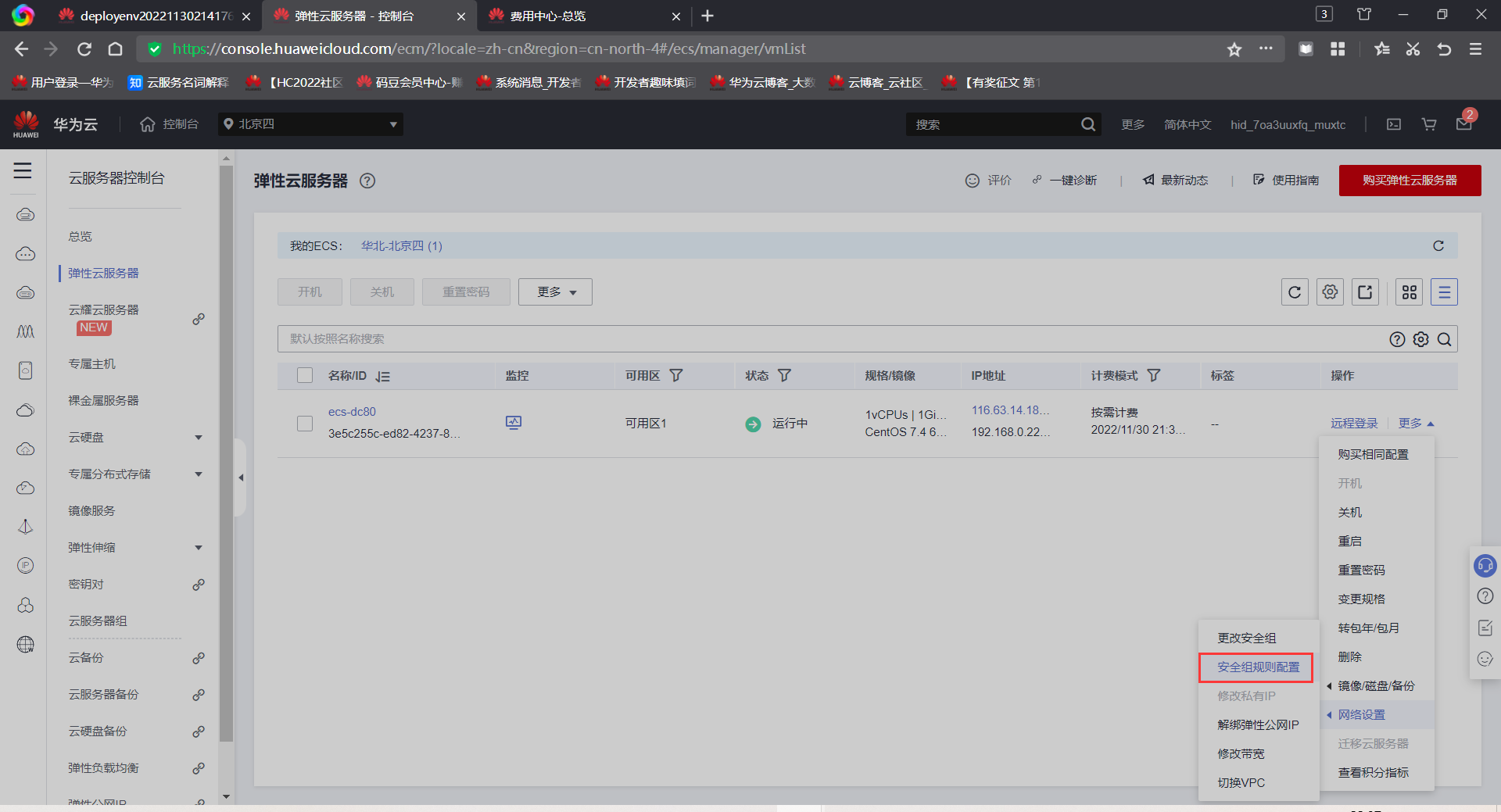This screenshot has height=812, width=1501.
Task: Click the help icon beside 弹性云服务器 title
Action: coord(367,181)
